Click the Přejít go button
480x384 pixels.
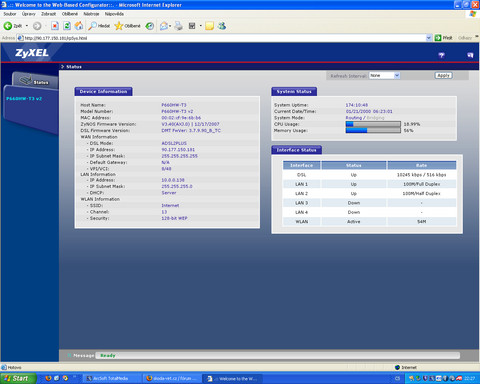pos(444,38)
